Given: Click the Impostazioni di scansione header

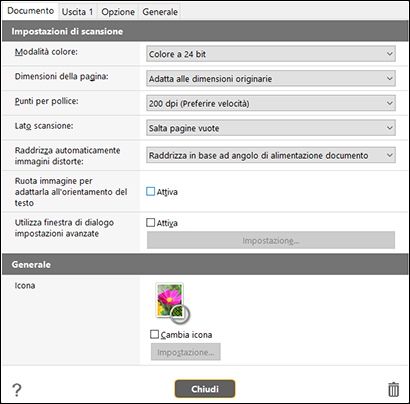Looking at the screenshot, I should tap(205, 31).
